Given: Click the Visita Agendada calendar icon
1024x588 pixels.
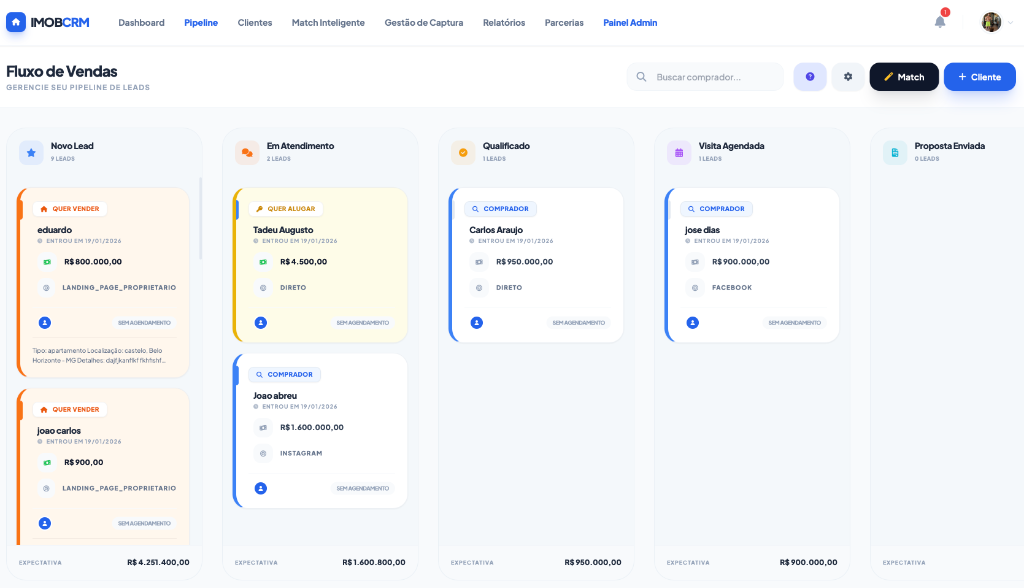Looking at the screenshot, I should [x=679, y=152].
